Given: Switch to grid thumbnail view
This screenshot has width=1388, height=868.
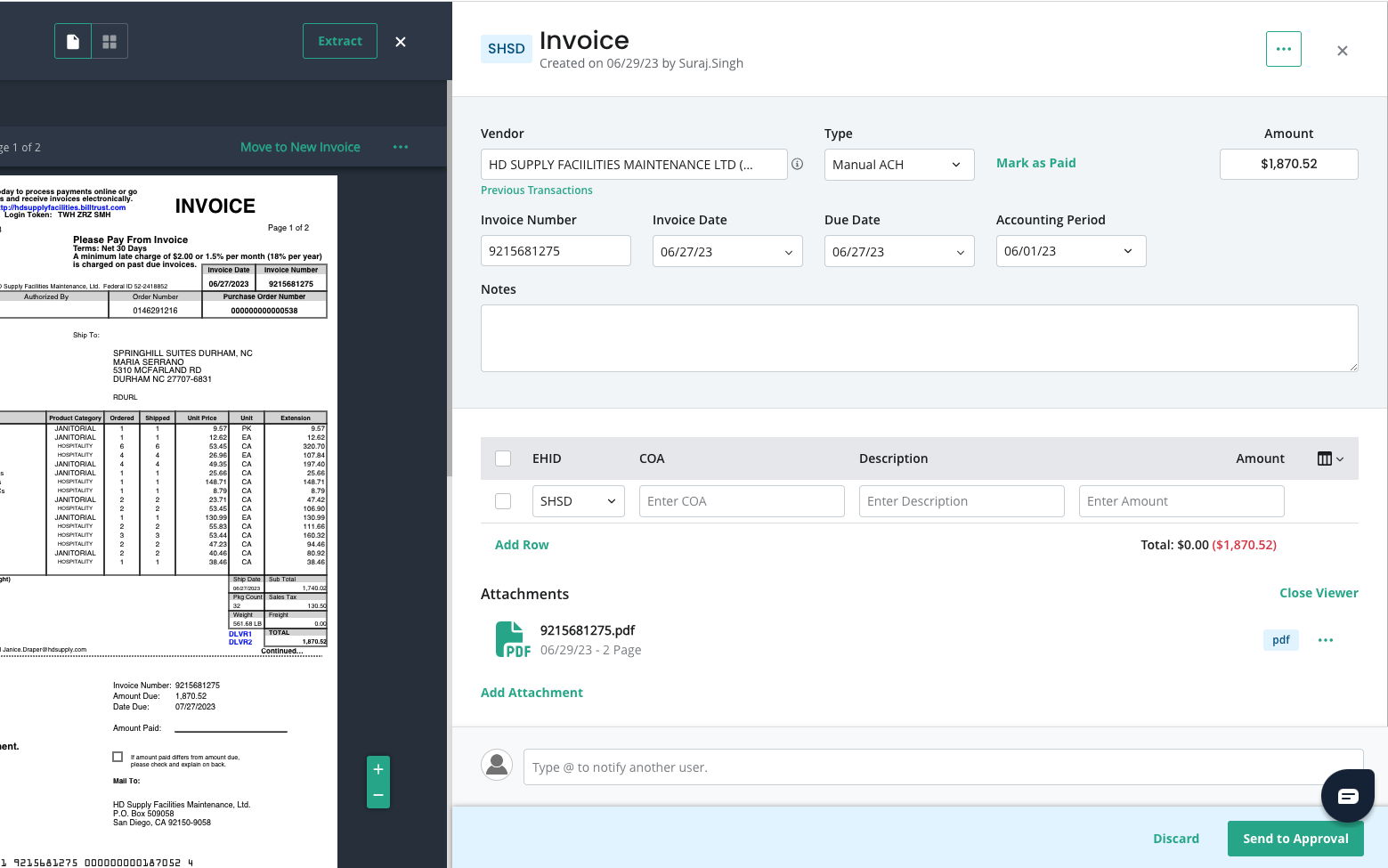Looking at the screenshot, I should click(x=110, y=42).
